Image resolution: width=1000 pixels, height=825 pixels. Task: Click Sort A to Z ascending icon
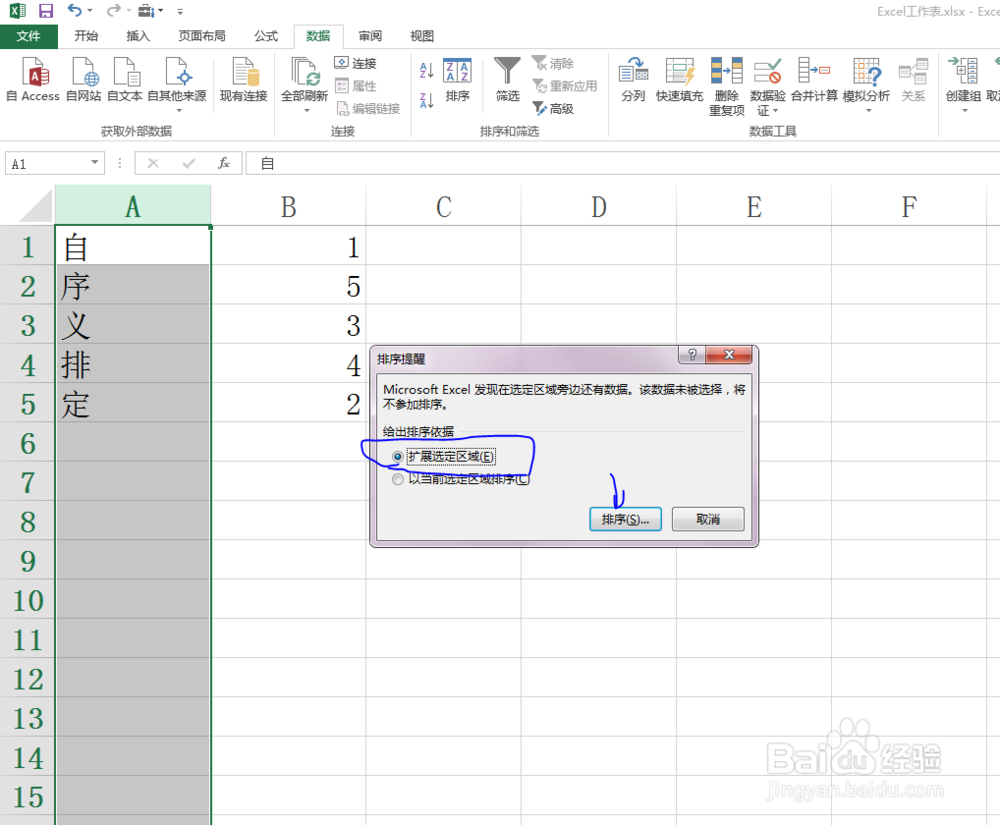tap(427, 69)
